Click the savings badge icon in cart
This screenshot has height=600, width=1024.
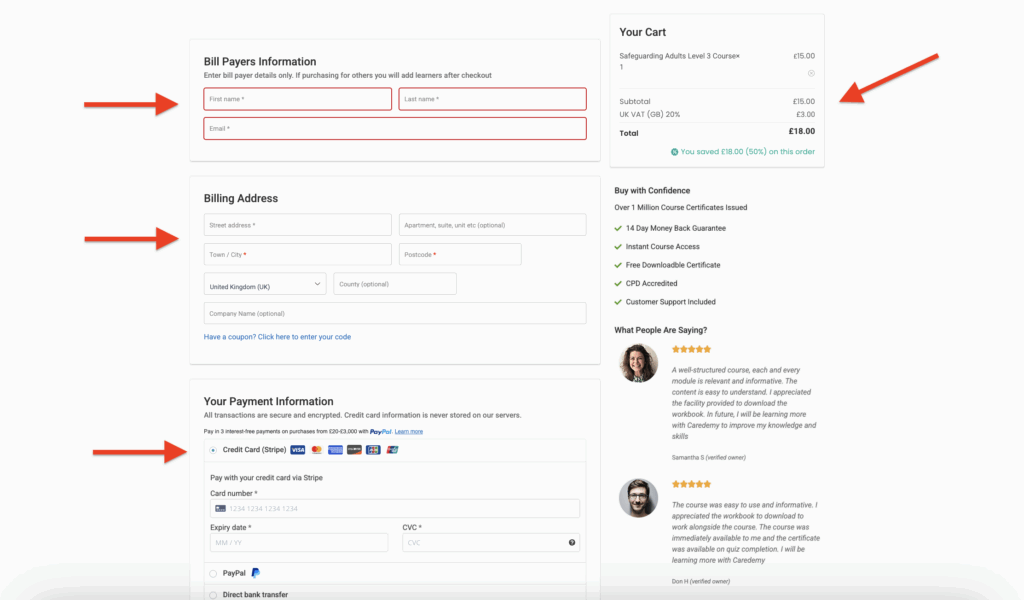pos(675,152)
